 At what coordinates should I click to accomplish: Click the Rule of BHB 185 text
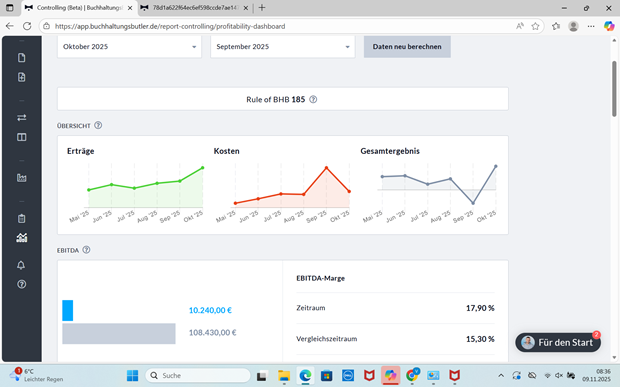(276, 99)
